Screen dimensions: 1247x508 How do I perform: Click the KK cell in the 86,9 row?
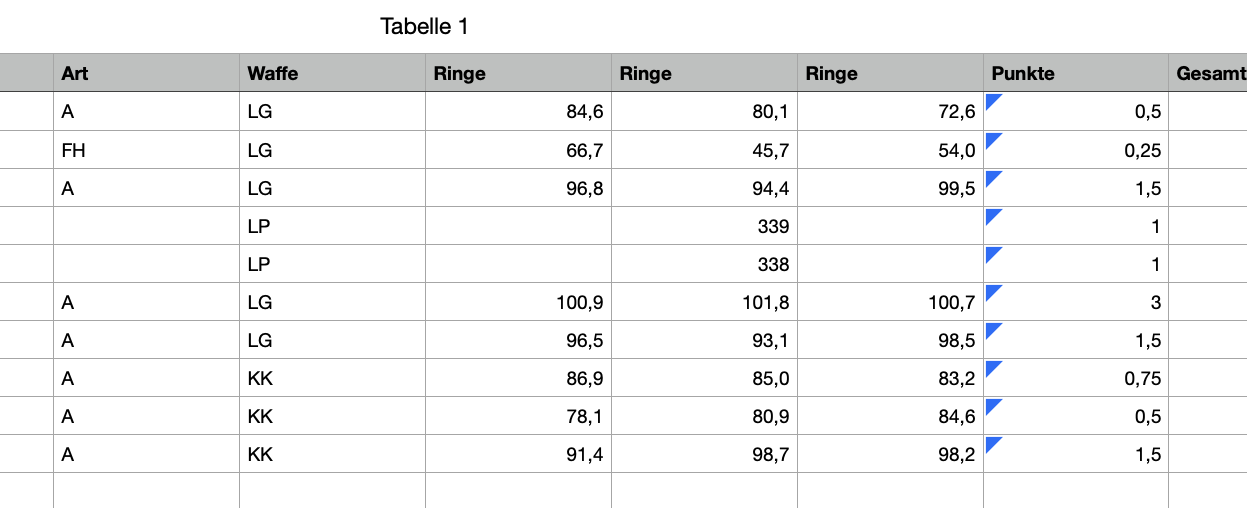tap(332, 378)
